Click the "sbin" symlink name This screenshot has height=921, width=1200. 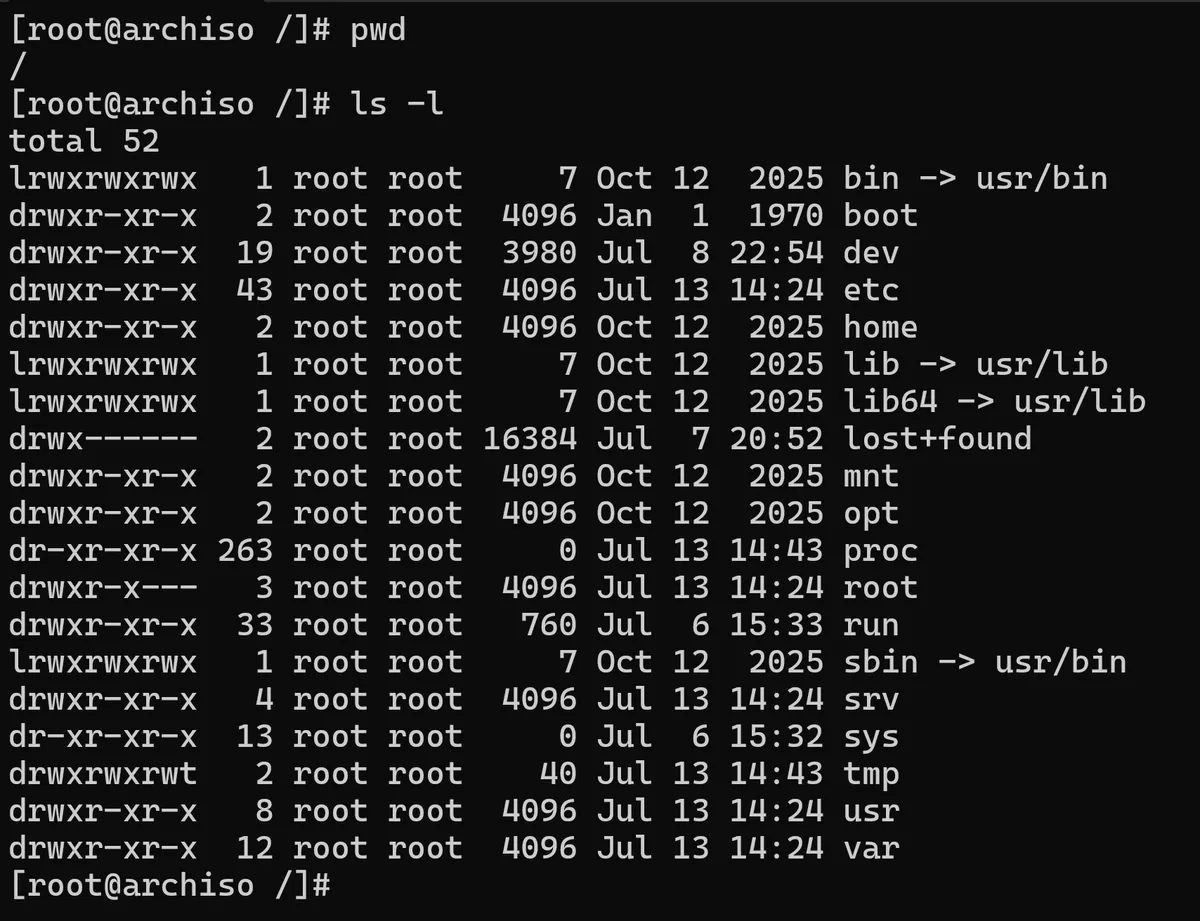pyautogui.click(x=880, y=662)
